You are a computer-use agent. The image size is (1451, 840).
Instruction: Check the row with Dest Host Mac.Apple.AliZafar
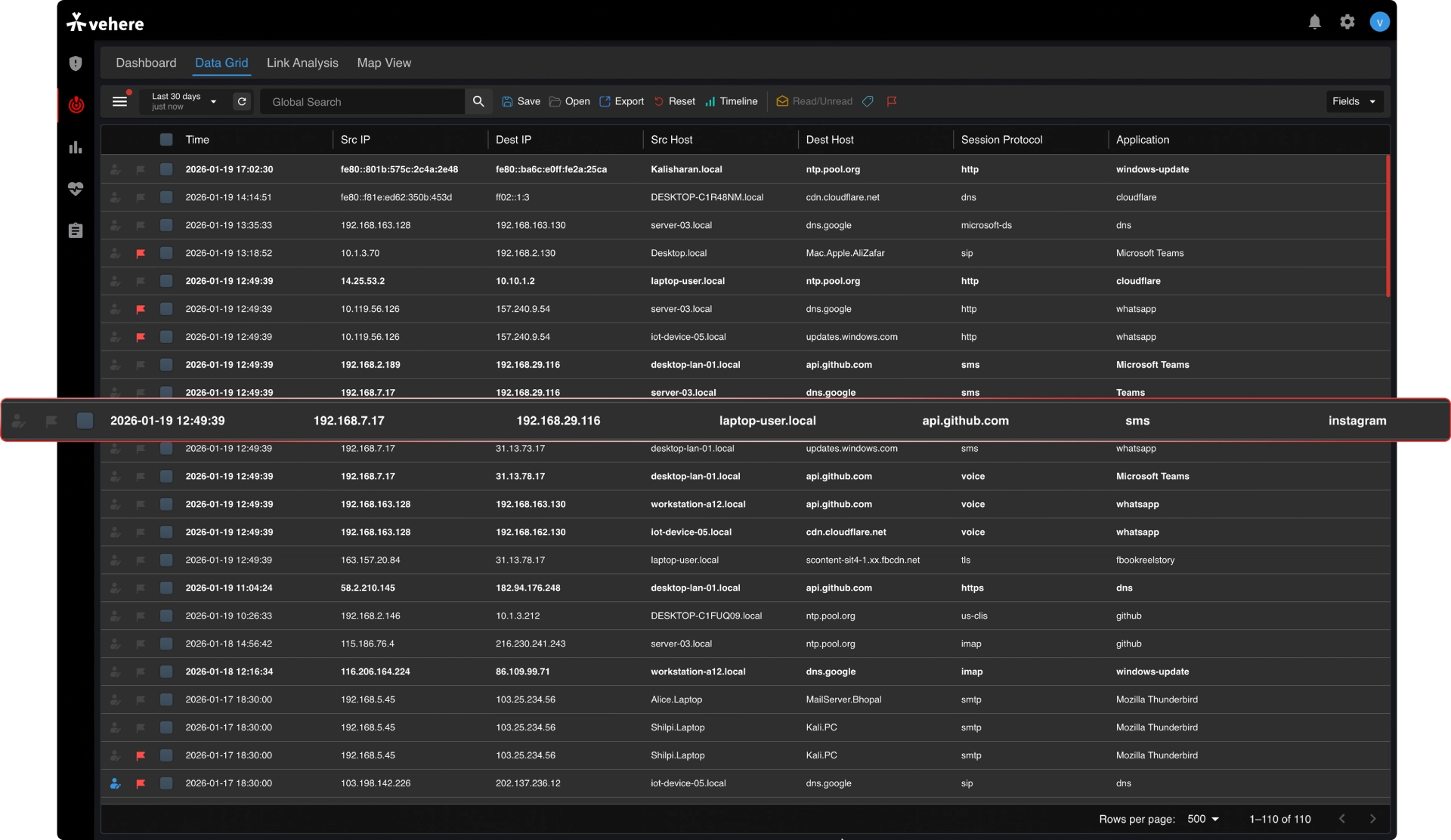(166, 253)
